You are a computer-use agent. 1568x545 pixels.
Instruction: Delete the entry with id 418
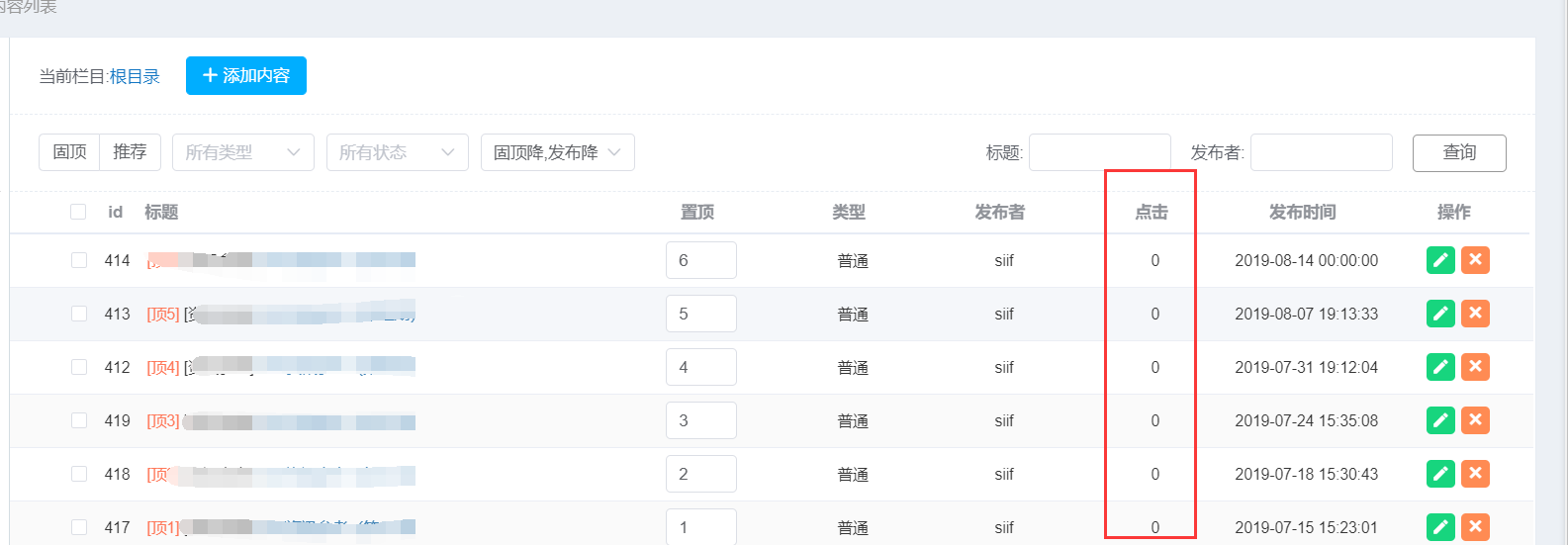(1475, 474)
